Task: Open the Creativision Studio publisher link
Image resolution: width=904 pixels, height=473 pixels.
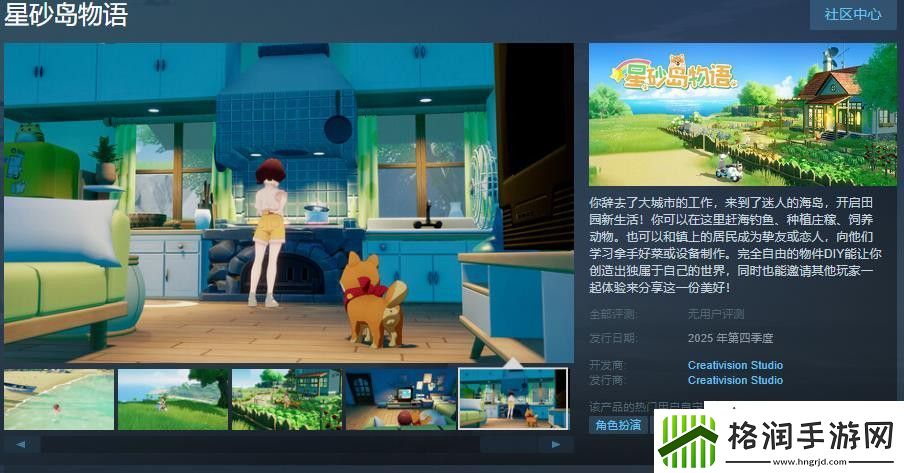Action: pos(735,380)
